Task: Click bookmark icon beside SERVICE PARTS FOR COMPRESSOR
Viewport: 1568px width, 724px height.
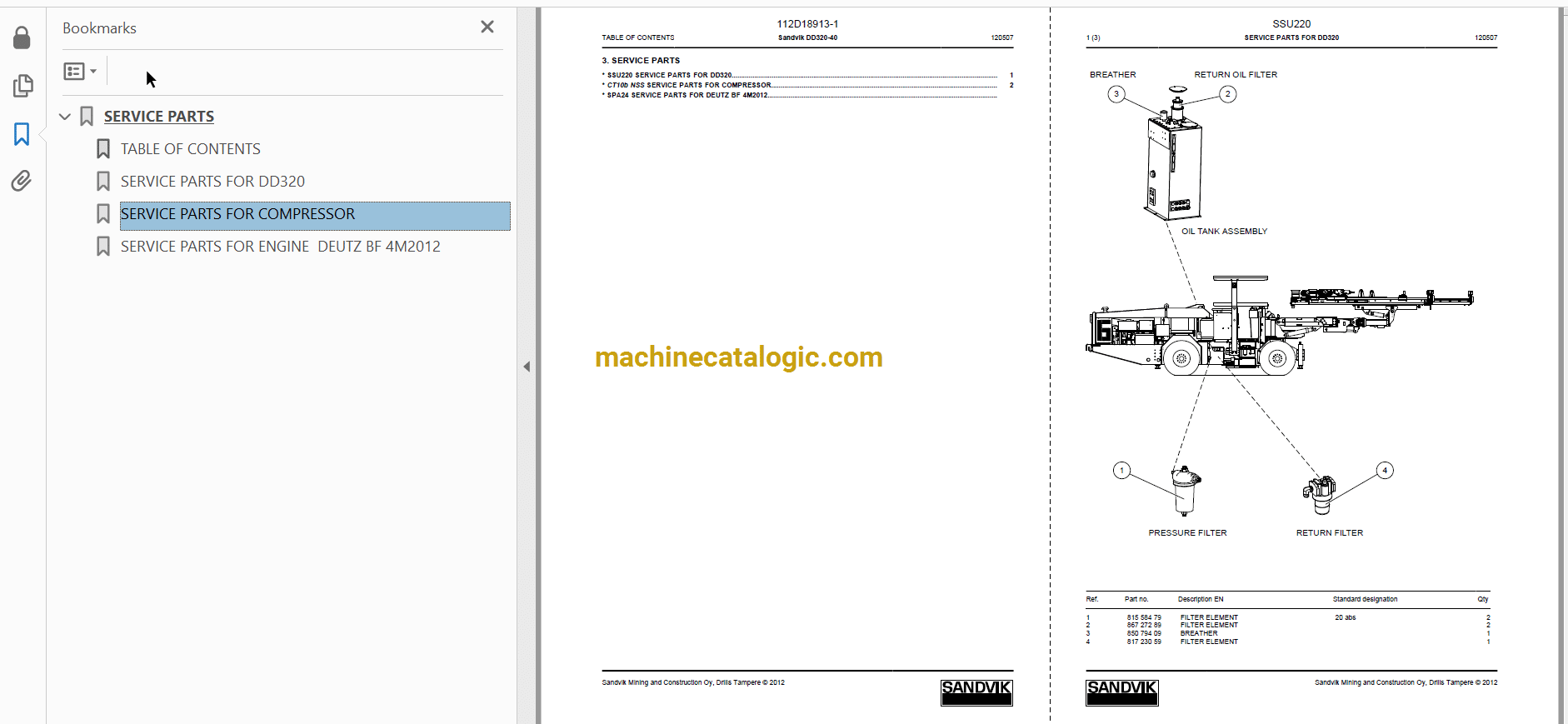Action: point(103,214)
